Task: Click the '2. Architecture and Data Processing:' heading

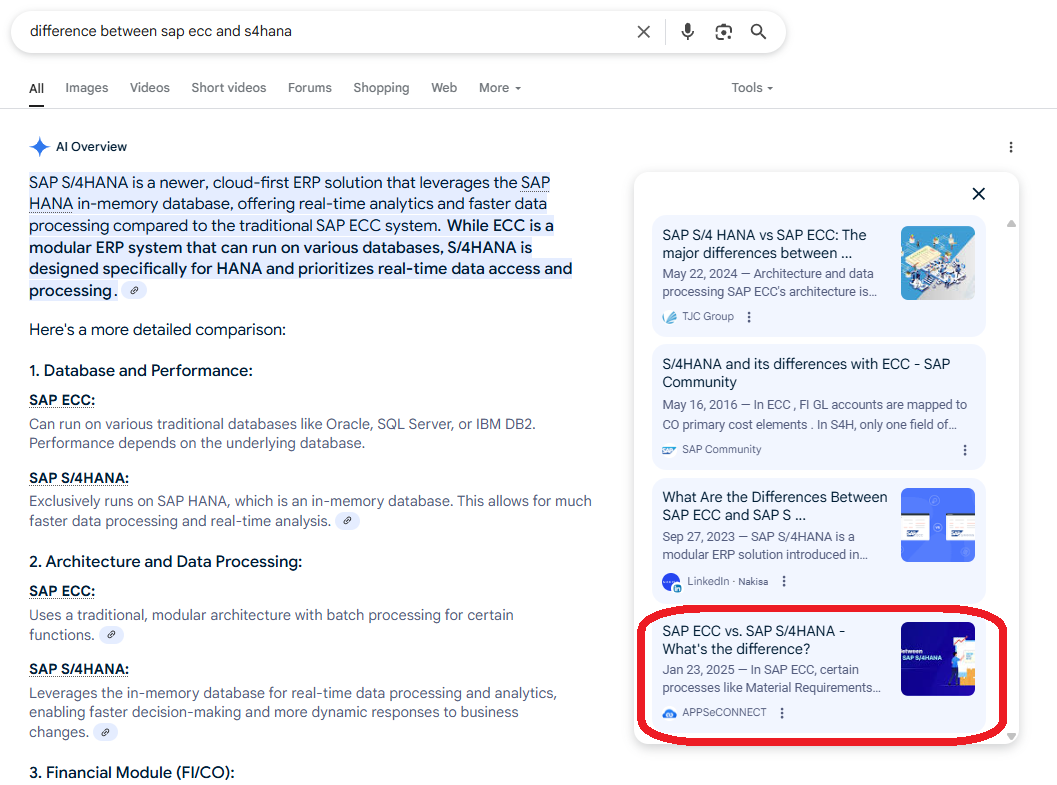Action: click(x=165, y=562)
